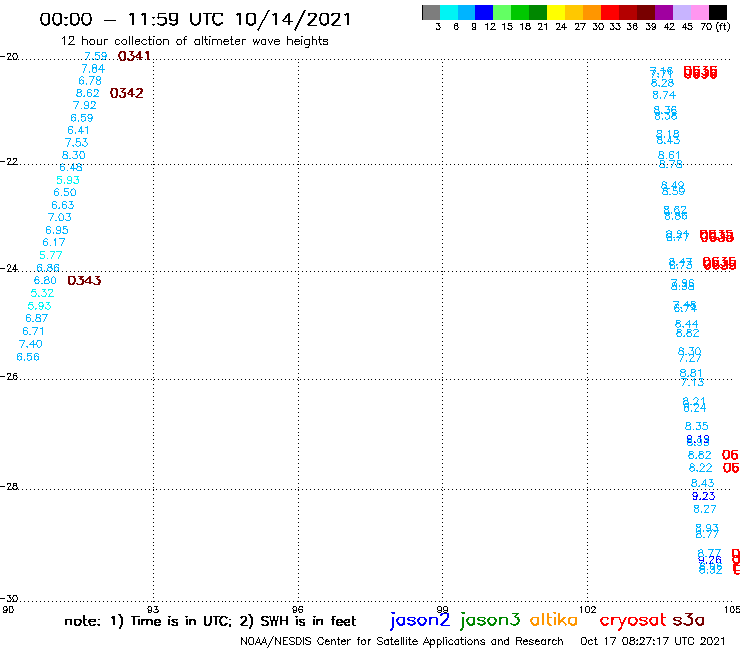Click the s3a satellite legend label
This screenshot has height=650, width=740.
[688, 620]
